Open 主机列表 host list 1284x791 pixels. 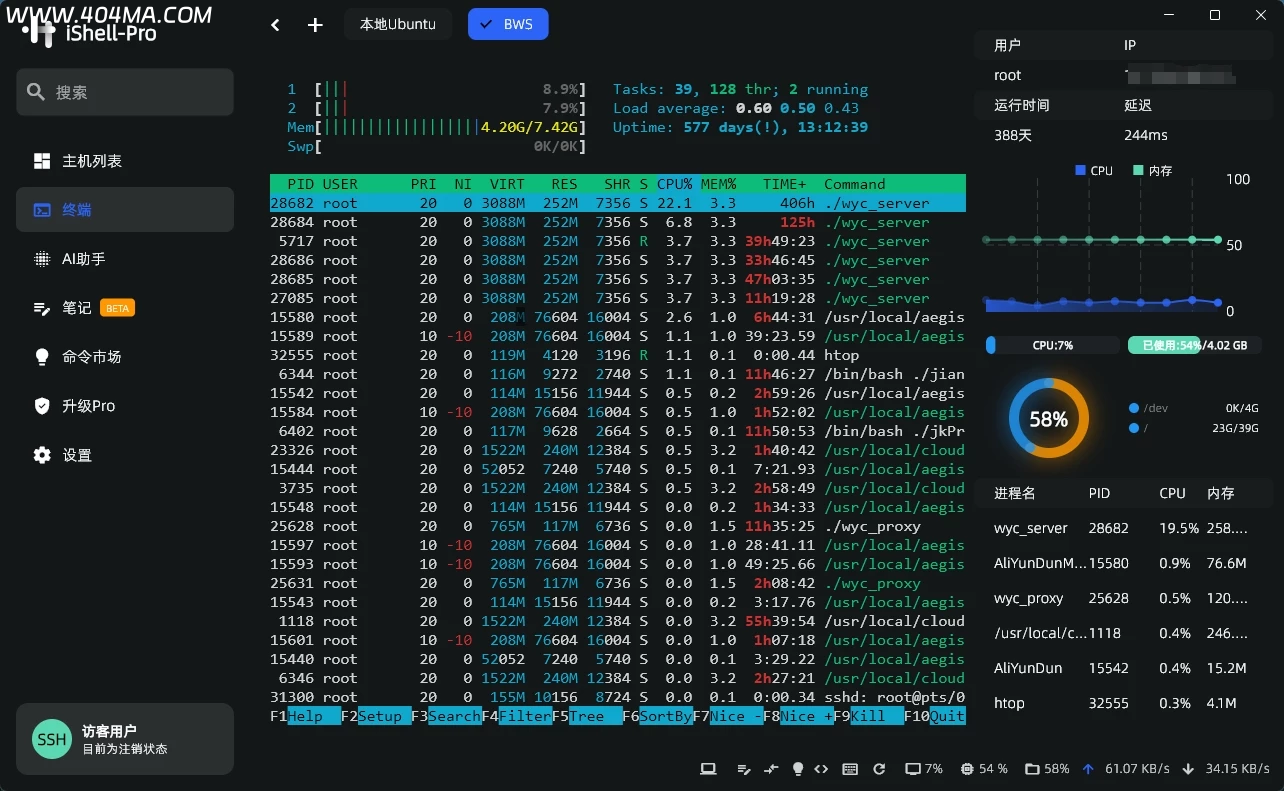pyautogui.click(x=125, y=161)
